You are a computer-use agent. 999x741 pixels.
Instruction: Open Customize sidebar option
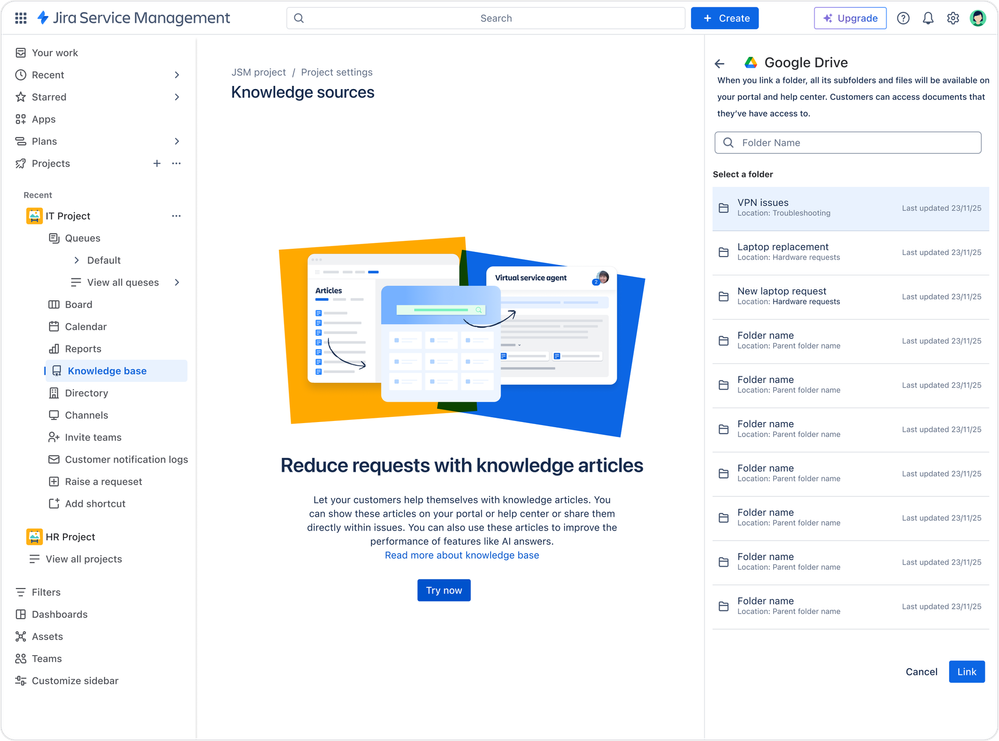pyautogui.click(x=67, y=681)
